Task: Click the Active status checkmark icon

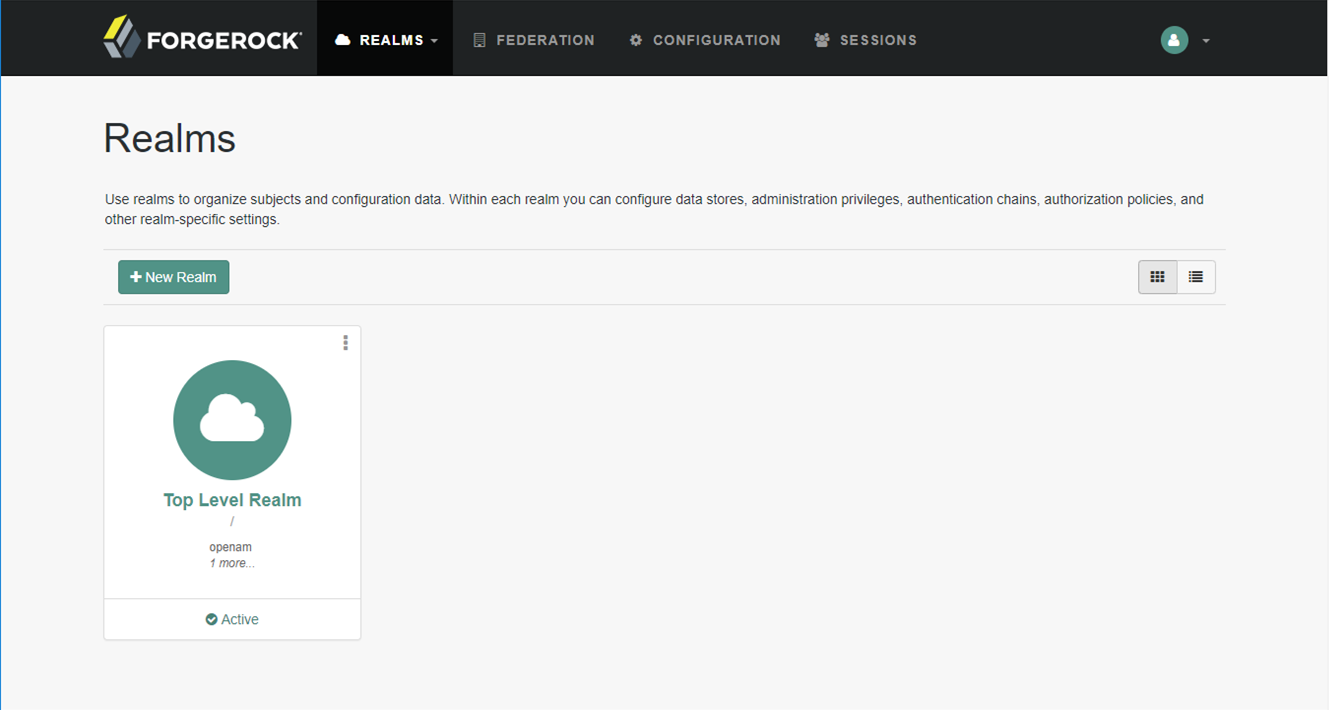Action: (x=210, y=618)
